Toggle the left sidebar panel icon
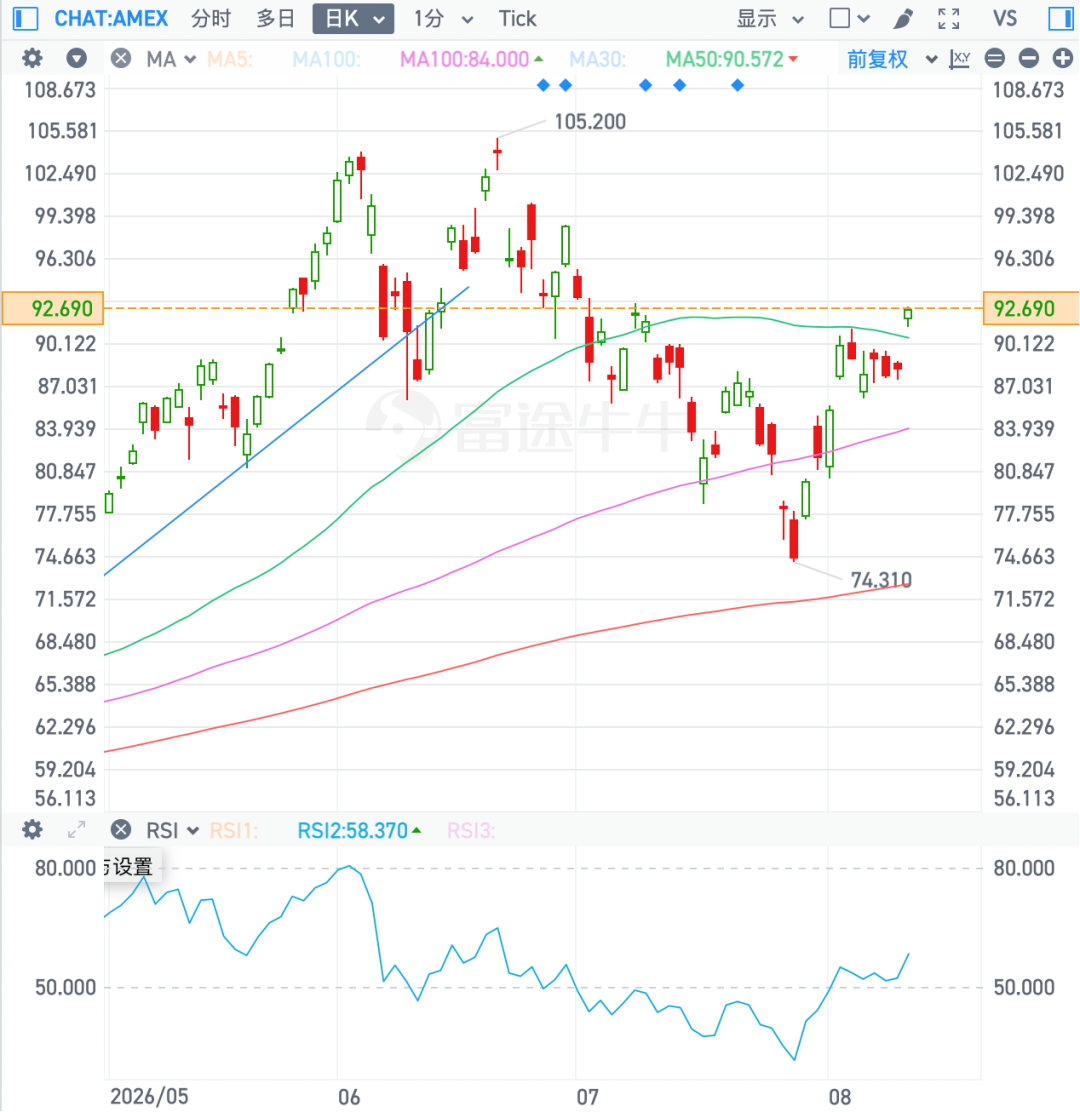Screen dimensions: 1080x1112 click(26, 18)
